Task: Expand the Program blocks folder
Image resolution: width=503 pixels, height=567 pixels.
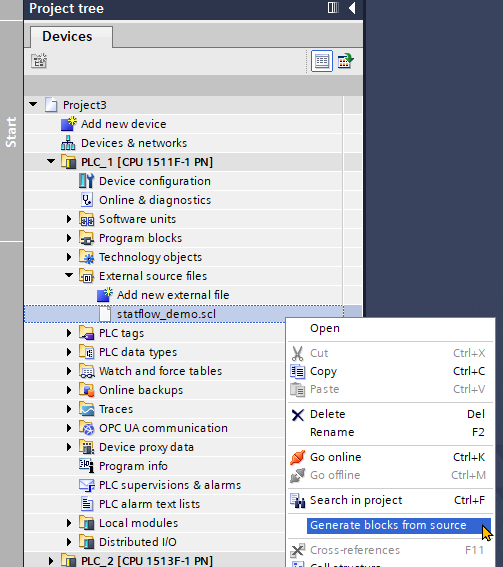Action: tap(69, 238)
